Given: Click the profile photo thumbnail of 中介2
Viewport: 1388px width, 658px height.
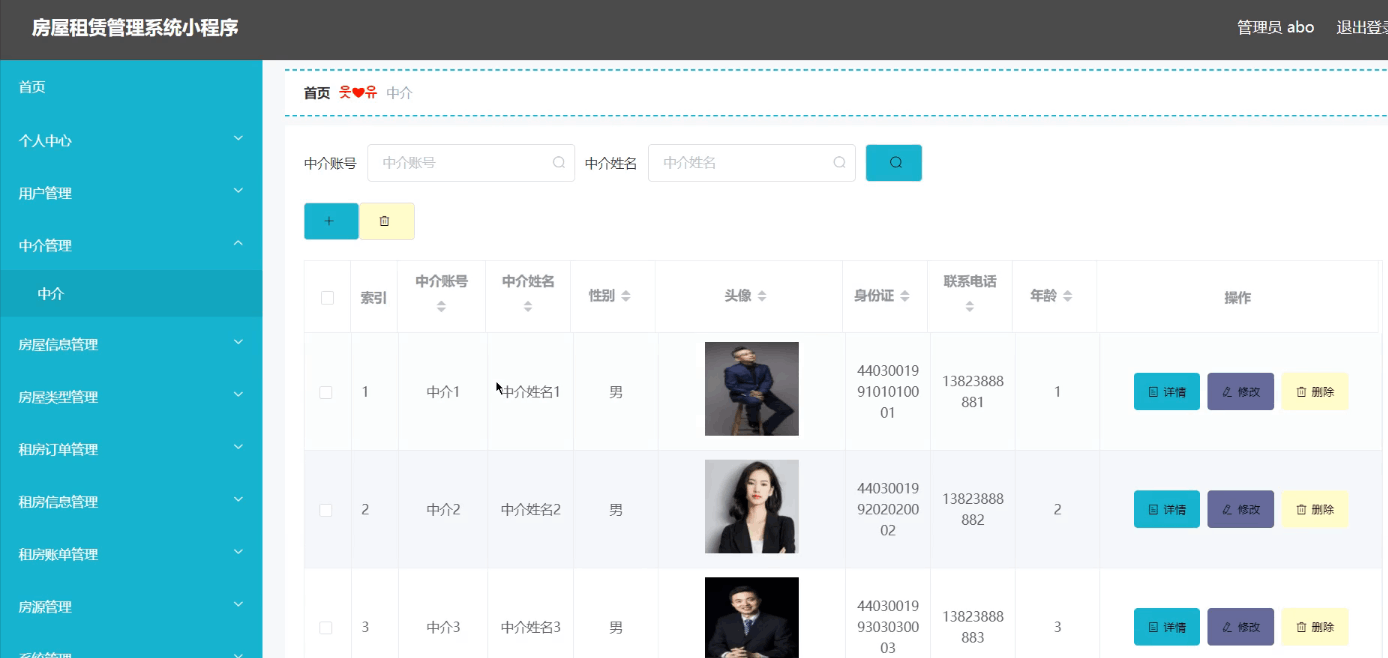Looking at the screenshot, I should pyautogui.click(x=751, y=506).
